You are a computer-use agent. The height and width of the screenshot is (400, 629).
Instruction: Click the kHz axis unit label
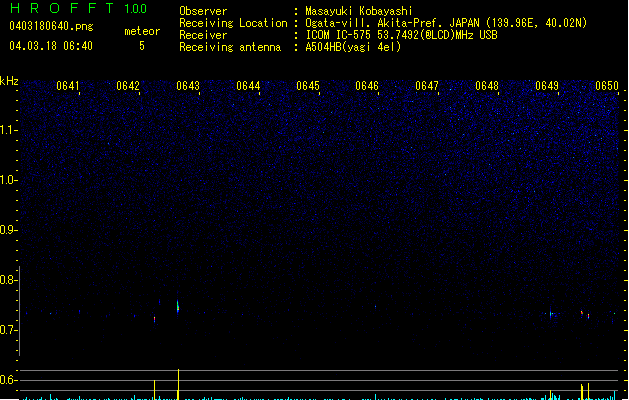click(x=9, y=81)
